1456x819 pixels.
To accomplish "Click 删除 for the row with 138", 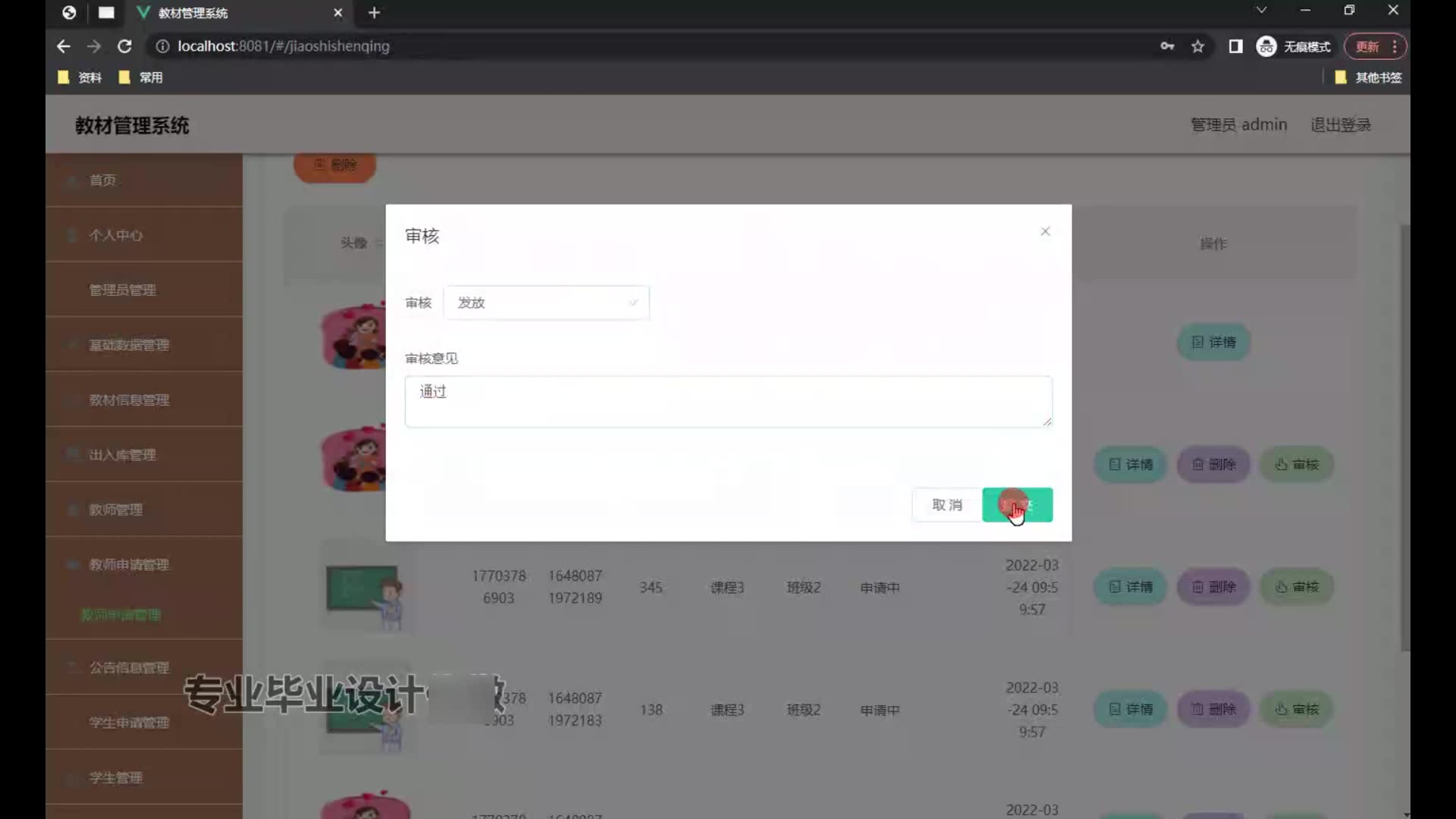I will point(1213,710).
